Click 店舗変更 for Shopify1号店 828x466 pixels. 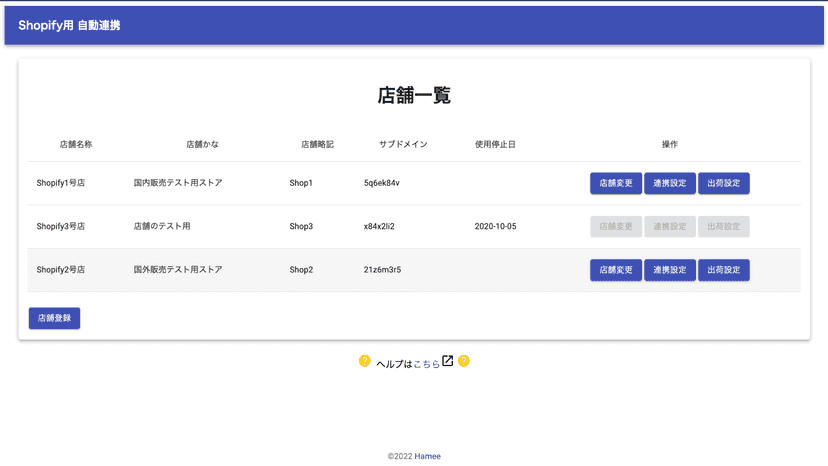pos(616,183)
